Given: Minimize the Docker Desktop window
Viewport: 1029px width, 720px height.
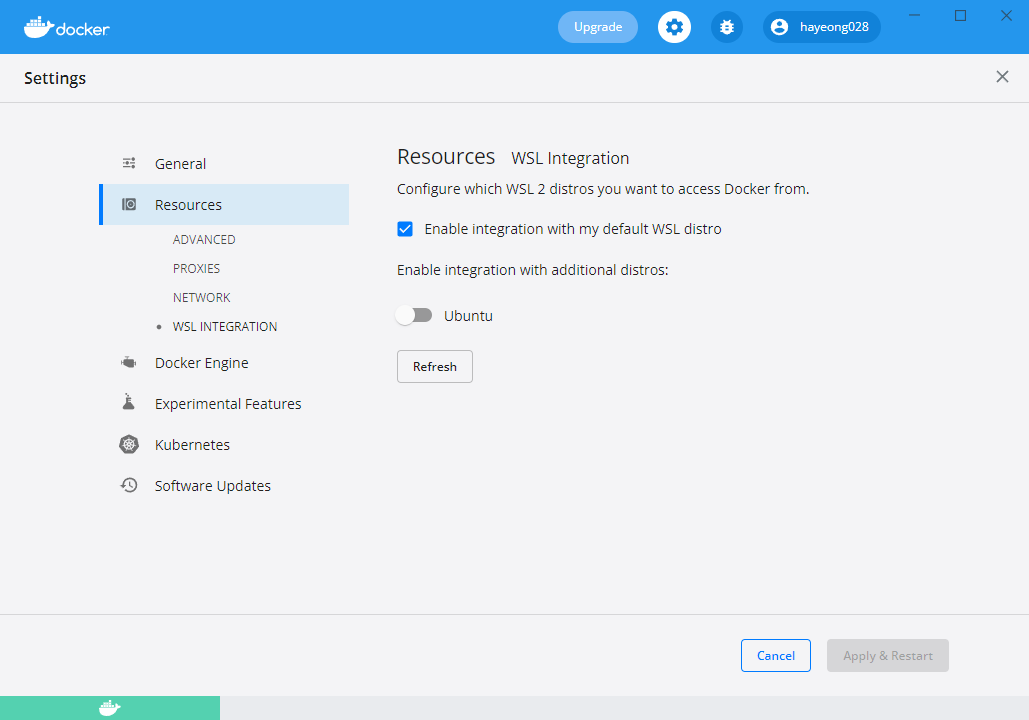Looking at the screenshot, I should 914,15.
